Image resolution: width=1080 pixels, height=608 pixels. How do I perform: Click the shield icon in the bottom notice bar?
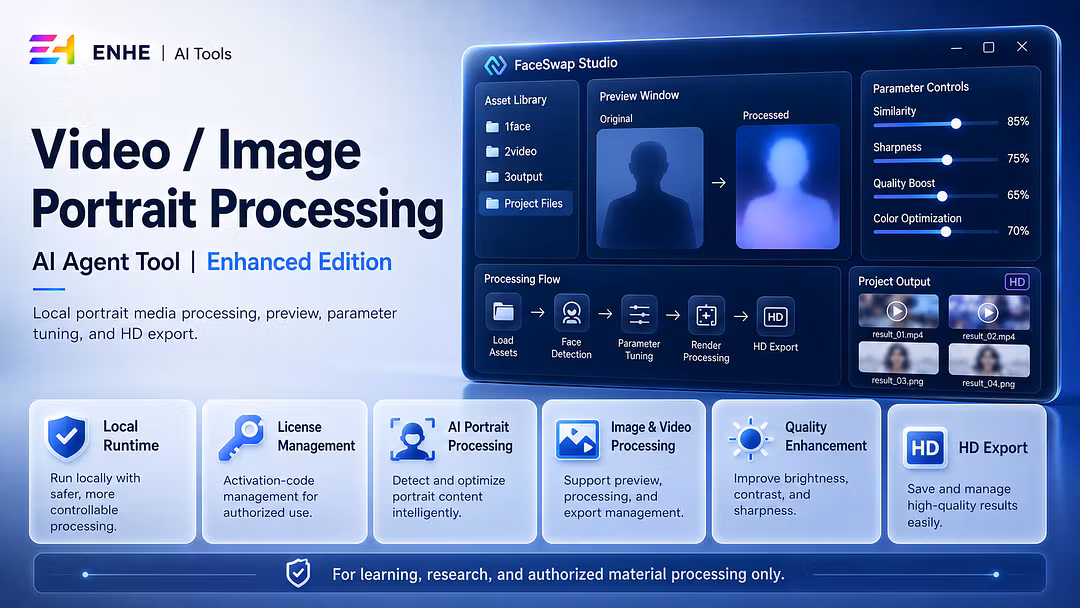pos(298,573)
